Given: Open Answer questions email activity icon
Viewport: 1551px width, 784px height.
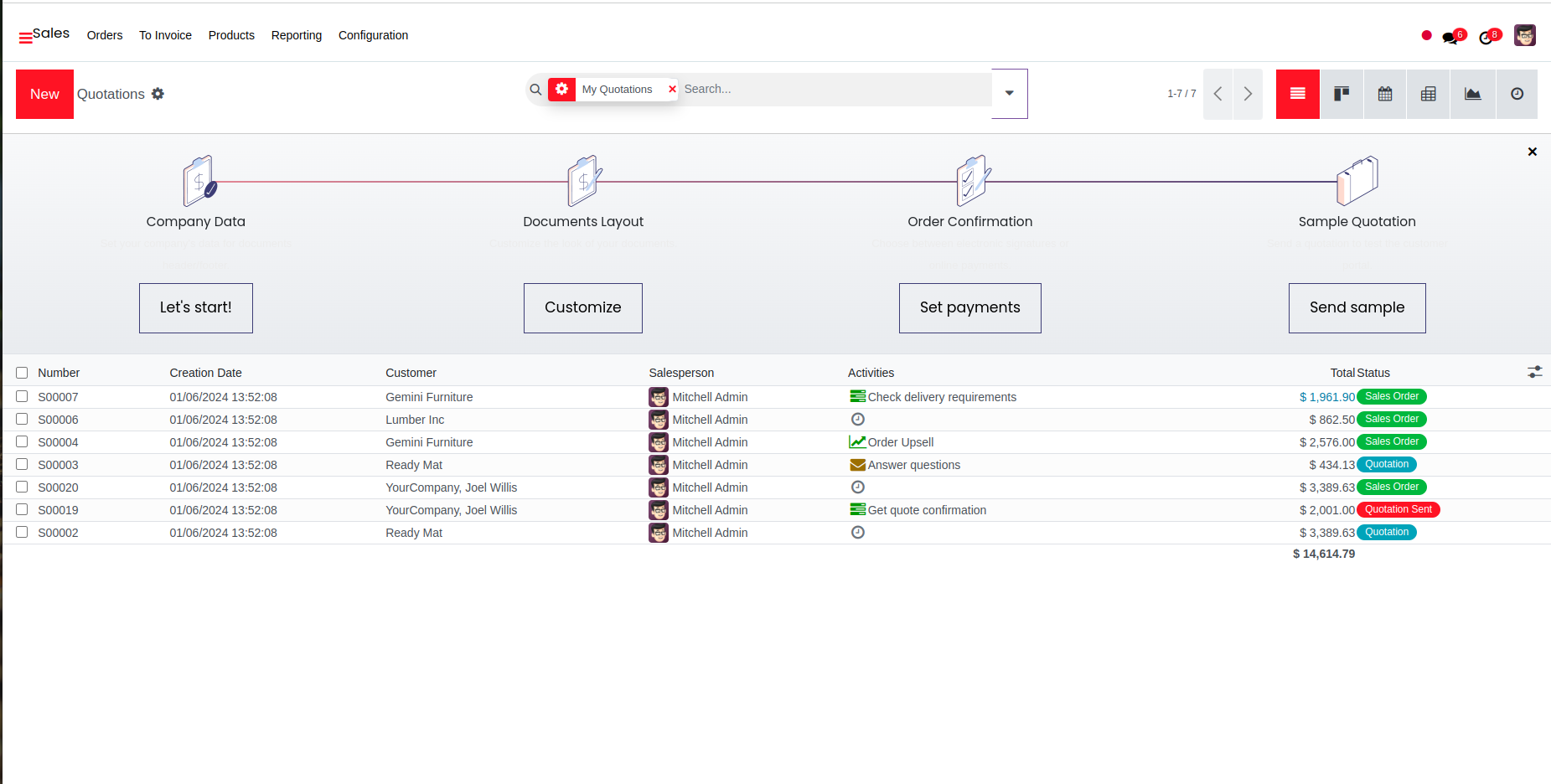Looking at the screenshot, I should [x=857, y=464].
